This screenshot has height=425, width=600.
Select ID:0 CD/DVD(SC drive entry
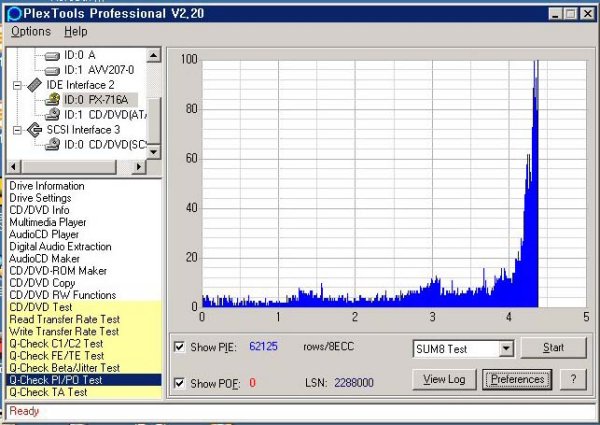[x=105, y=145]
